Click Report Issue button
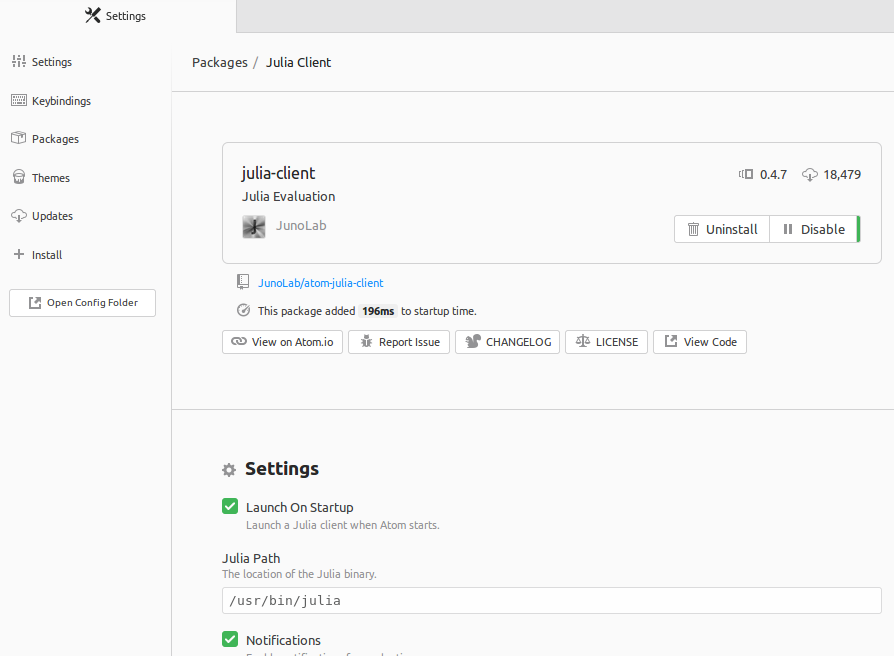Image resolution: width=894 pixels, height=656 pixels. [399, 342]
